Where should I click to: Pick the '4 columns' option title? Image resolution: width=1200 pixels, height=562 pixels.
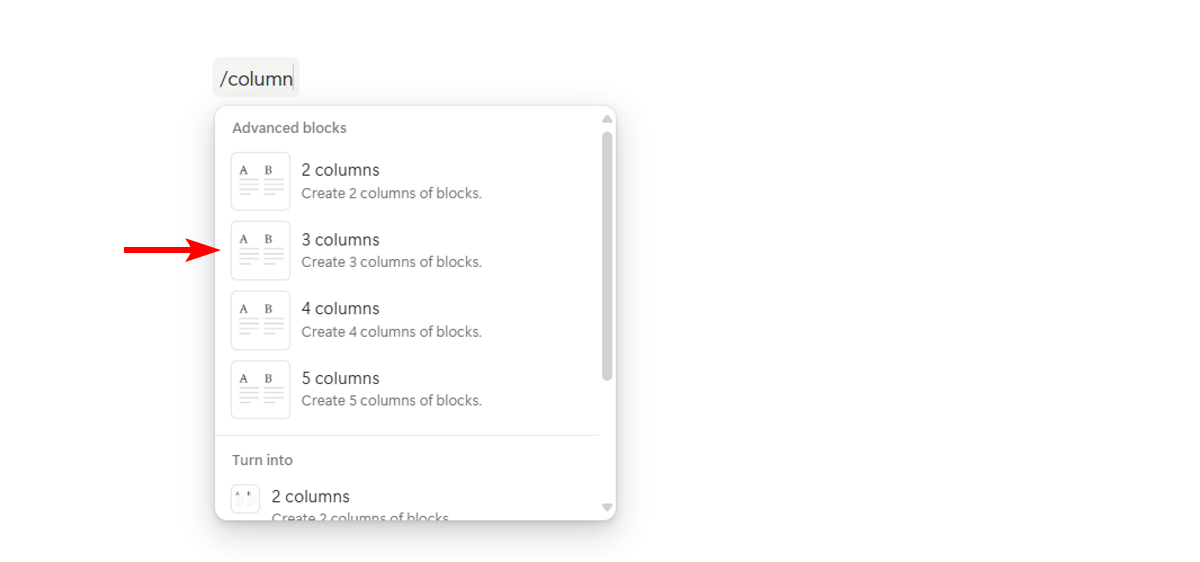coord(340,308)
